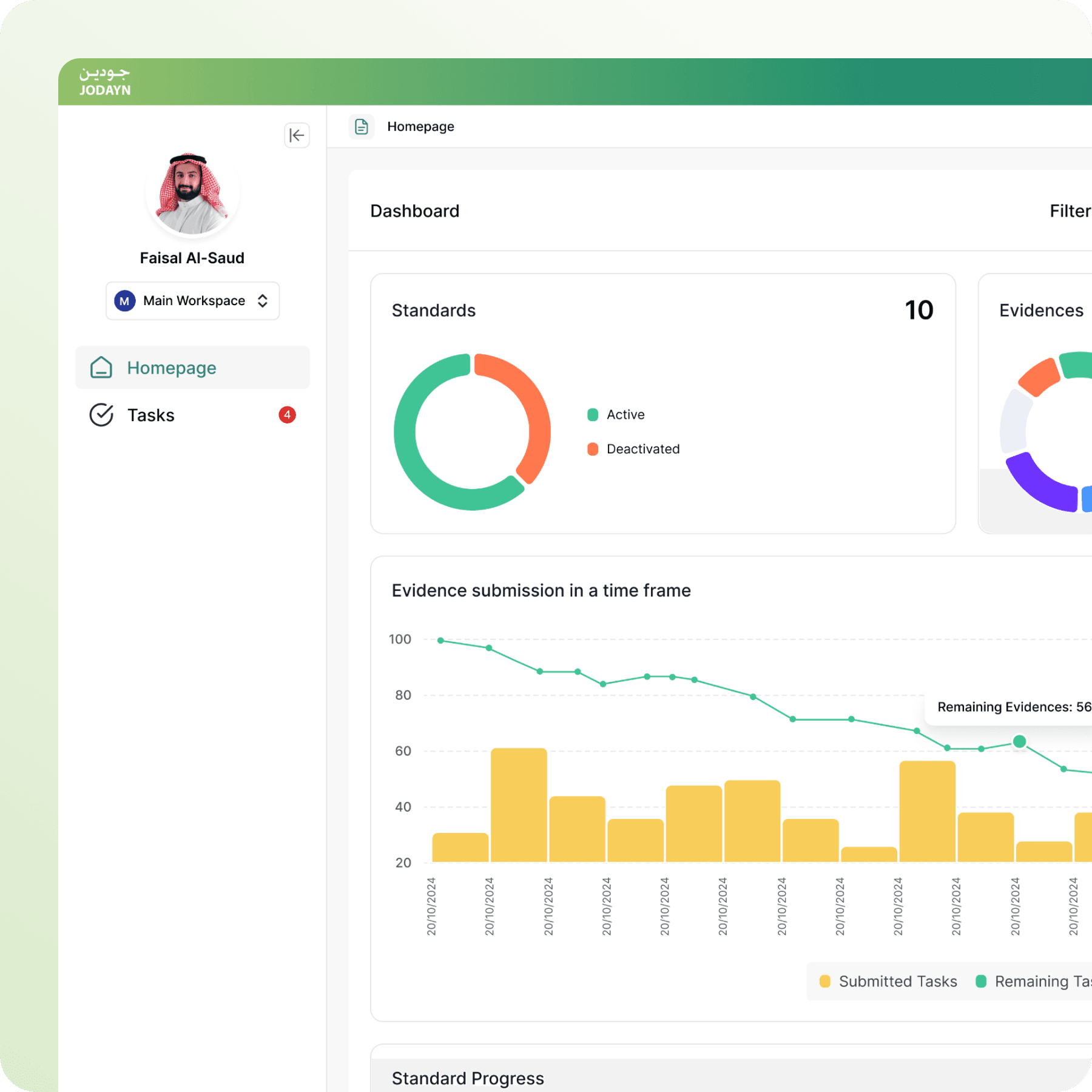The image size is (1092, 1092).
Task: Click the green Active legend dot
Action: [x=592, y=414]
